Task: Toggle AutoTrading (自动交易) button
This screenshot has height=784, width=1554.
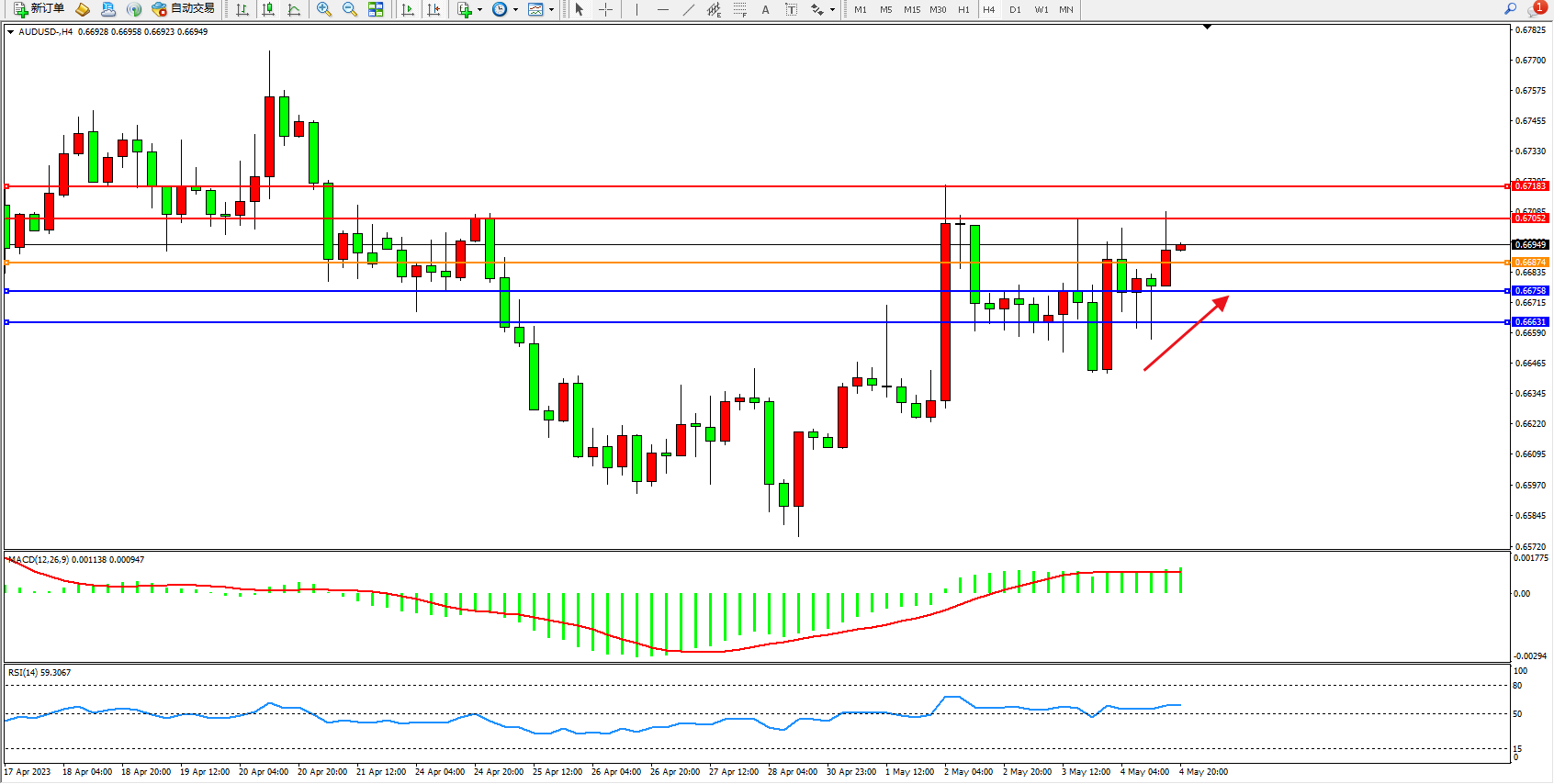Action: coord(183,9)
